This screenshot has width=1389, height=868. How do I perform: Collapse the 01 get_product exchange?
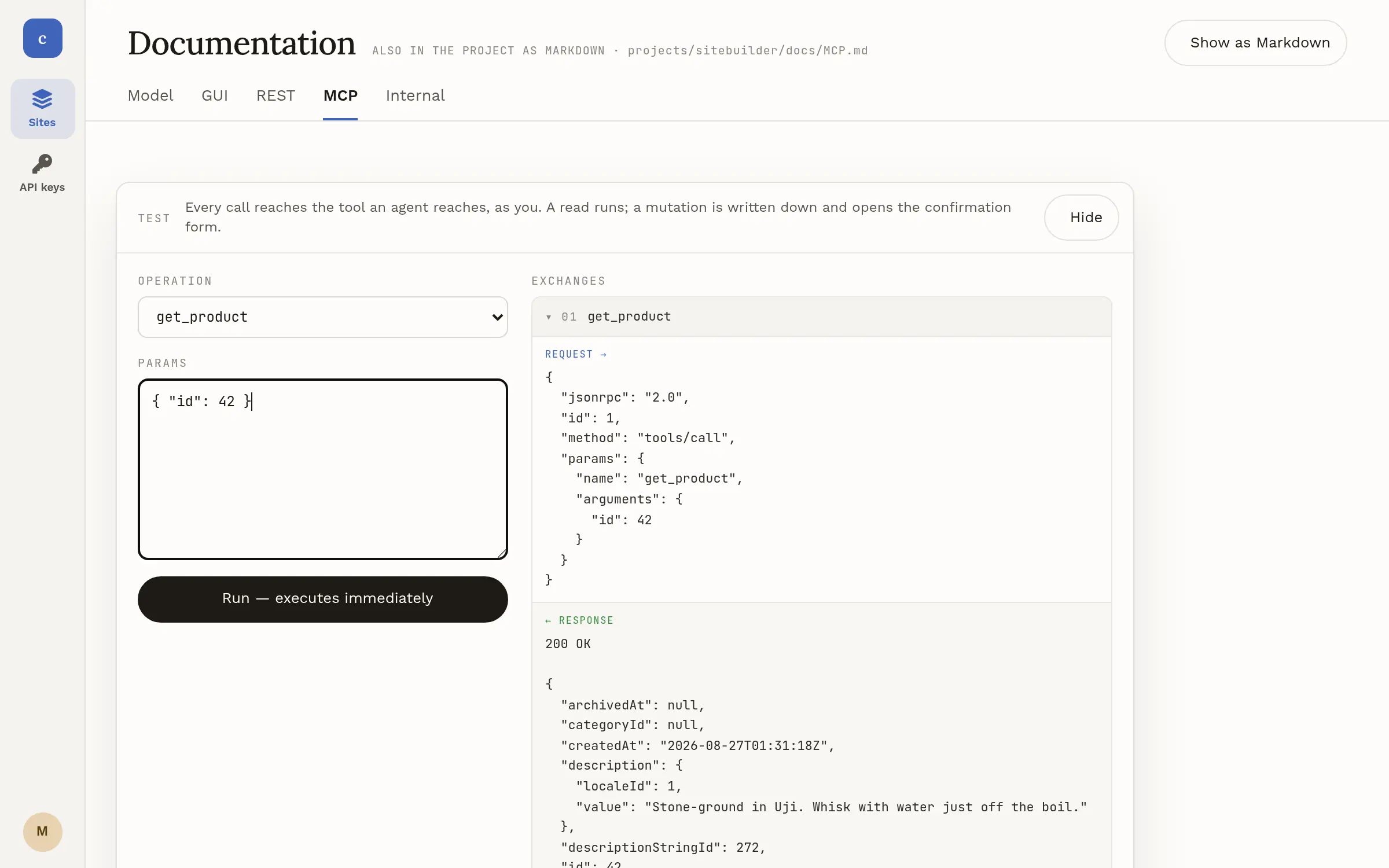822,317
